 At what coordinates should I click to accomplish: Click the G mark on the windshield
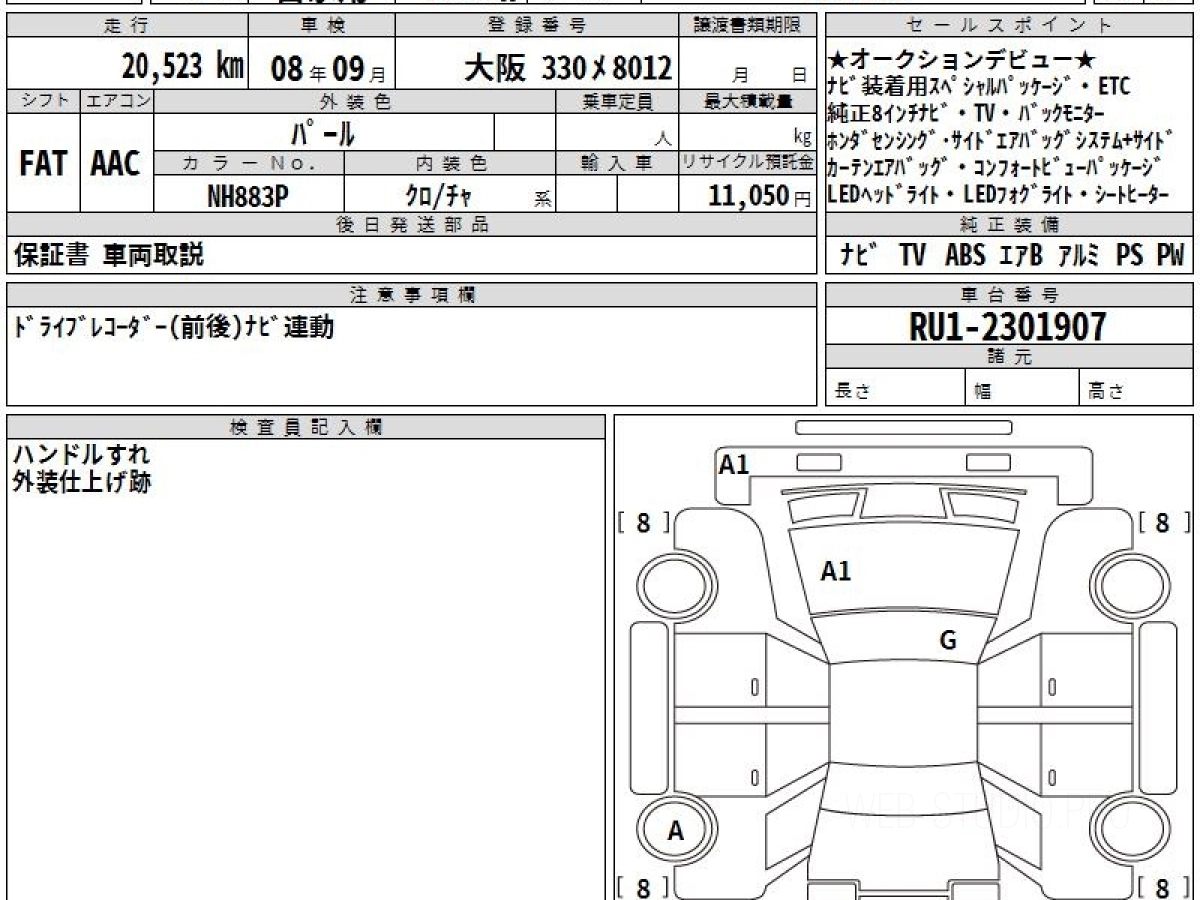pos(948,641)
